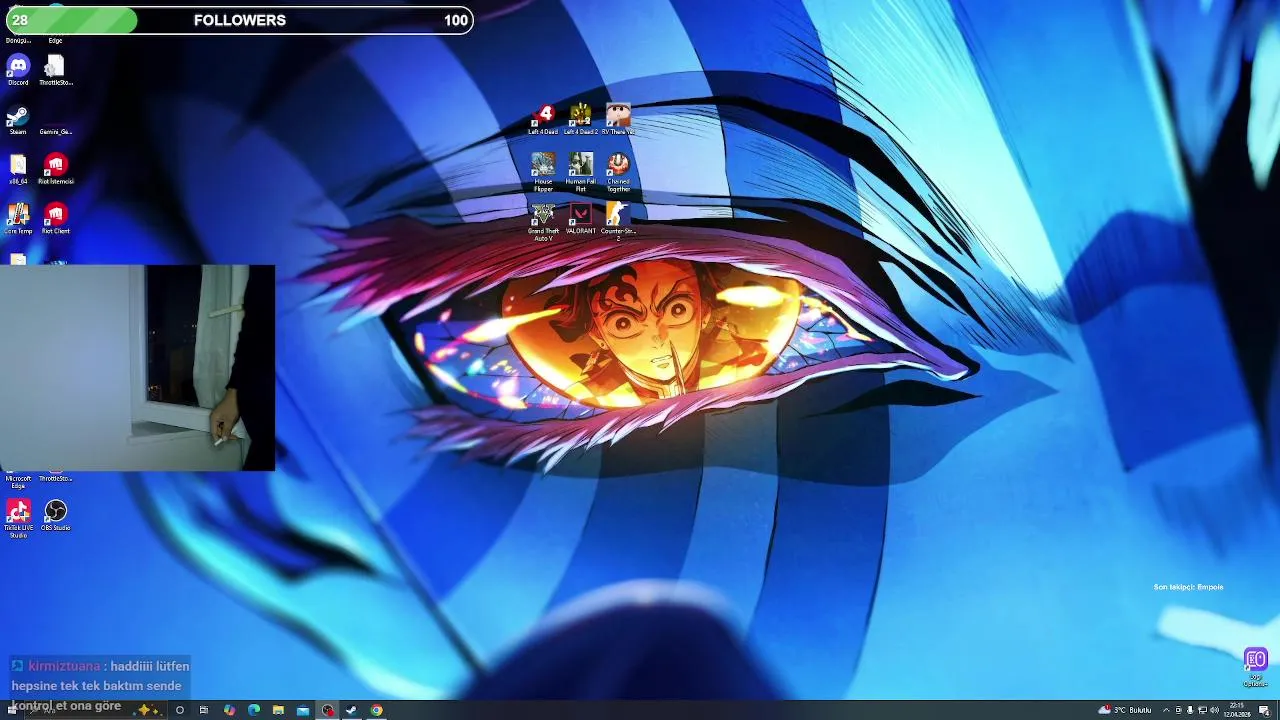This screenshot has width=1280, height=720.
Task: Open the Left 4 Dead 2 game shortcut
Action: (580, 119)
